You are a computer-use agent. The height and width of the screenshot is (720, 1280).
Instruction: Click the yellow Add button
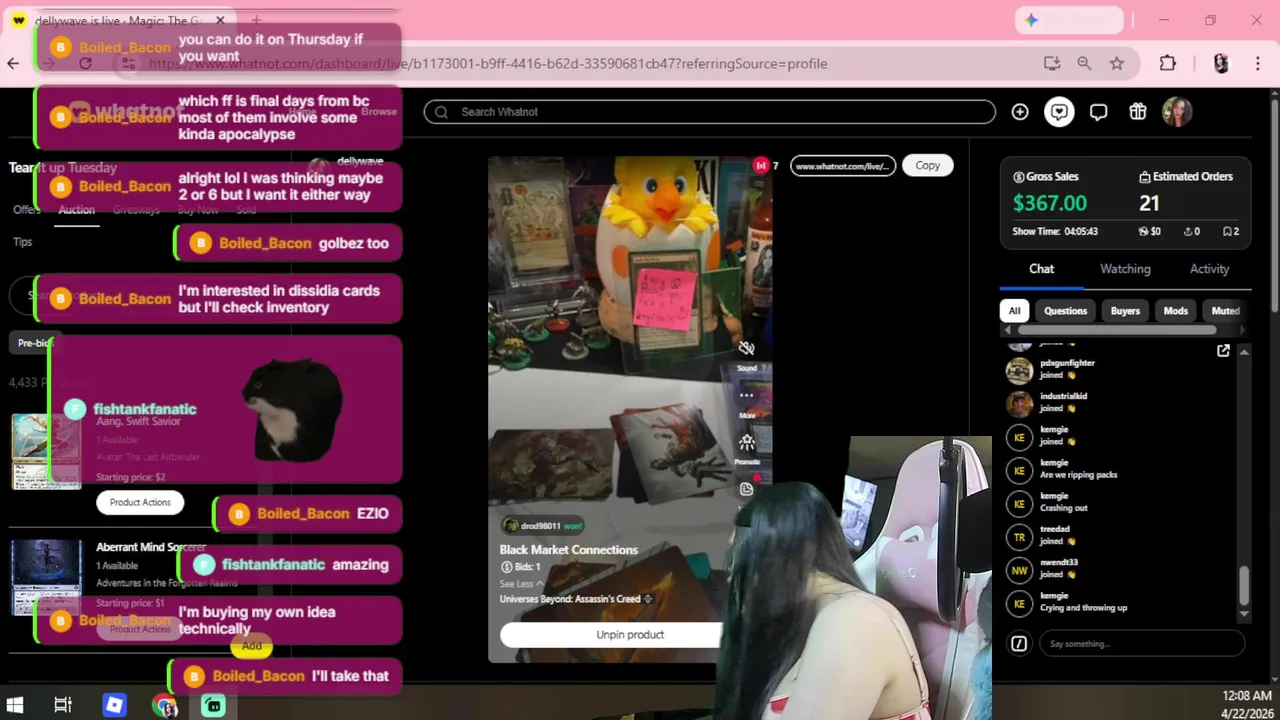click(x=251, y=646)
